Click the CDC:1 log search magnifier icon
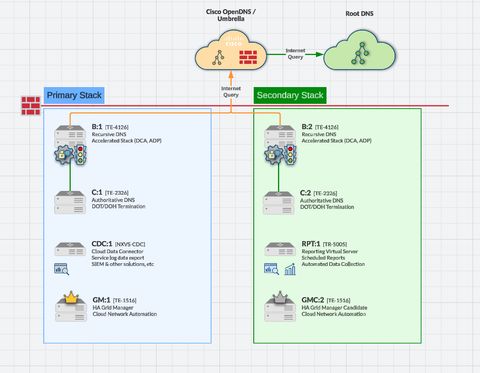The height and width of the screenshot is (373, 480). [x=61, y=269]
